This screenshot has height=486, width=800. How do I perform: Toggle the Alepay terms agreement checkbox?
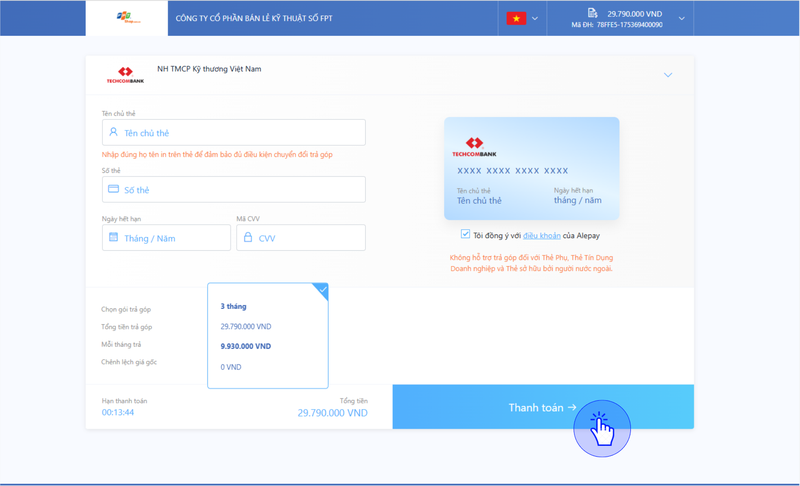point(465,234)
